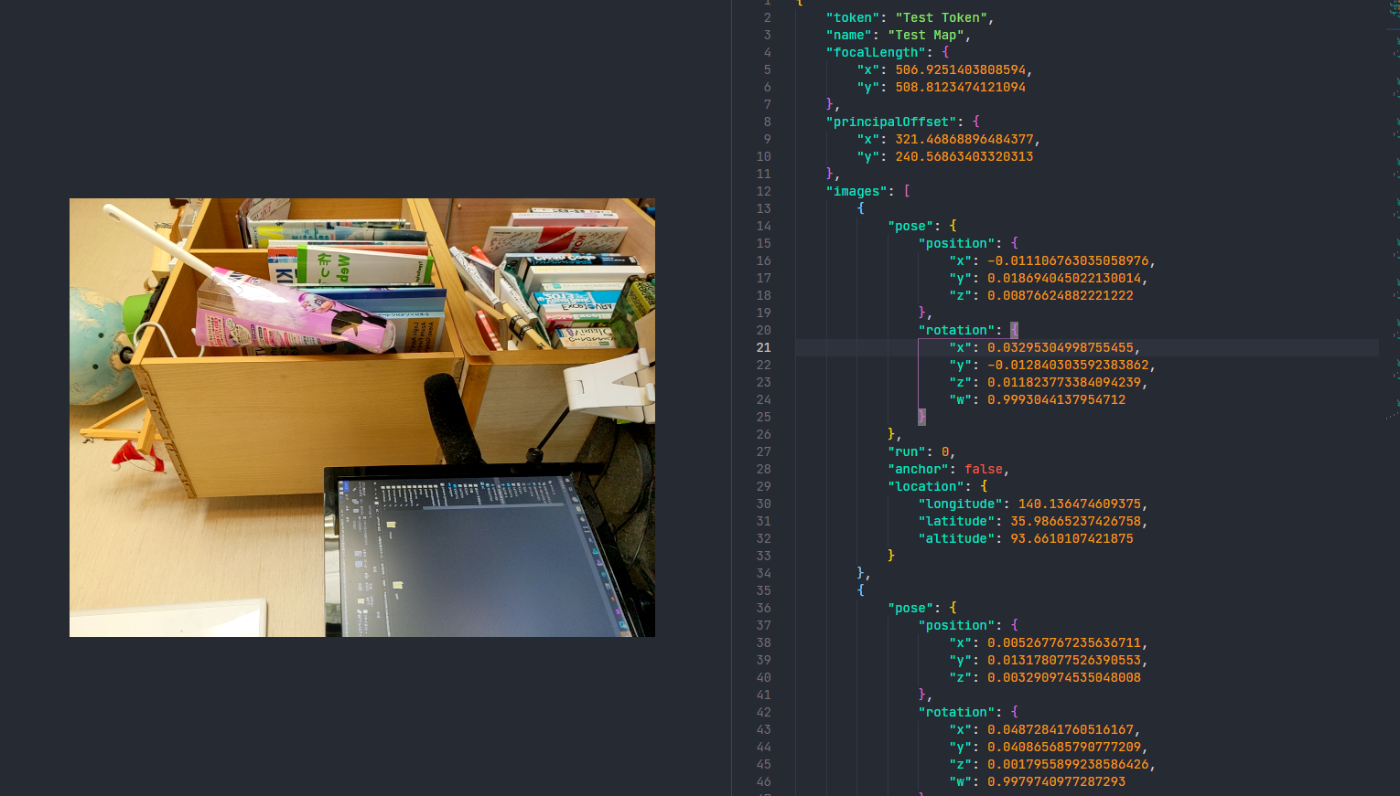The height and width of the screenshot is (796, 1400).
Task: Click the "pose" key on line 36
Action: [x=910, y=608]
